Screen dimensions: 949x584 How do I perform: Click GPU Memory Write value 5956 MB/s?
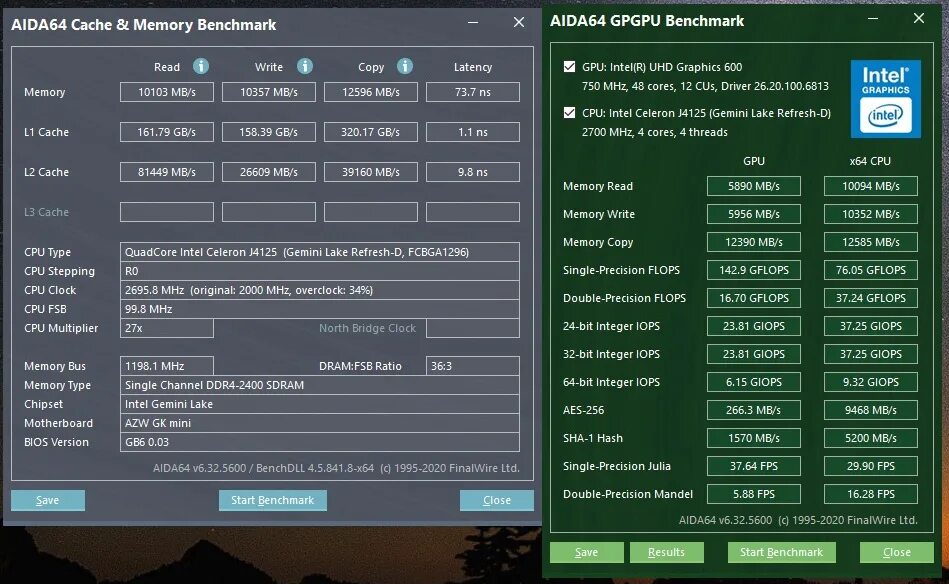pyautogui.click(x=754, y=214)
